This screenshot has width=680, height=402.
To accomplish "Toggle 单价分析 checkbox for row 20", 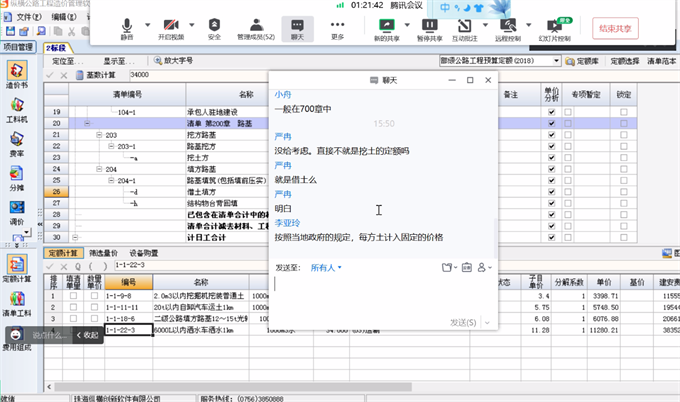I will pos(551,123).
